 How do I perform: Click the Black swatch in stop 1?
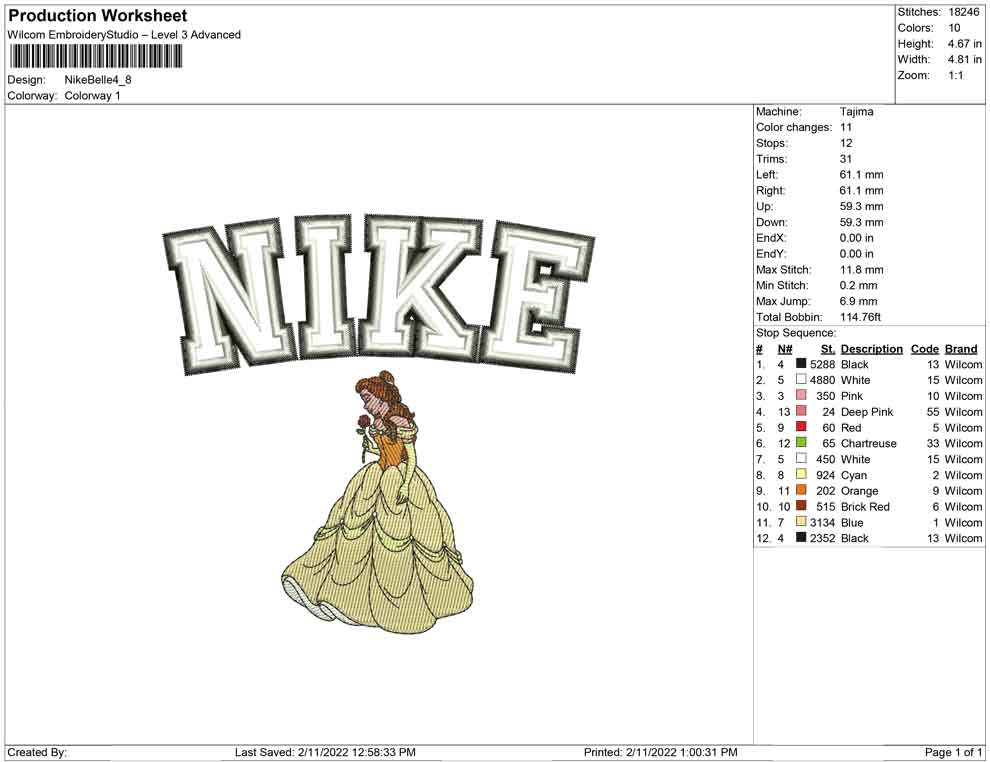tap(801, 364)
